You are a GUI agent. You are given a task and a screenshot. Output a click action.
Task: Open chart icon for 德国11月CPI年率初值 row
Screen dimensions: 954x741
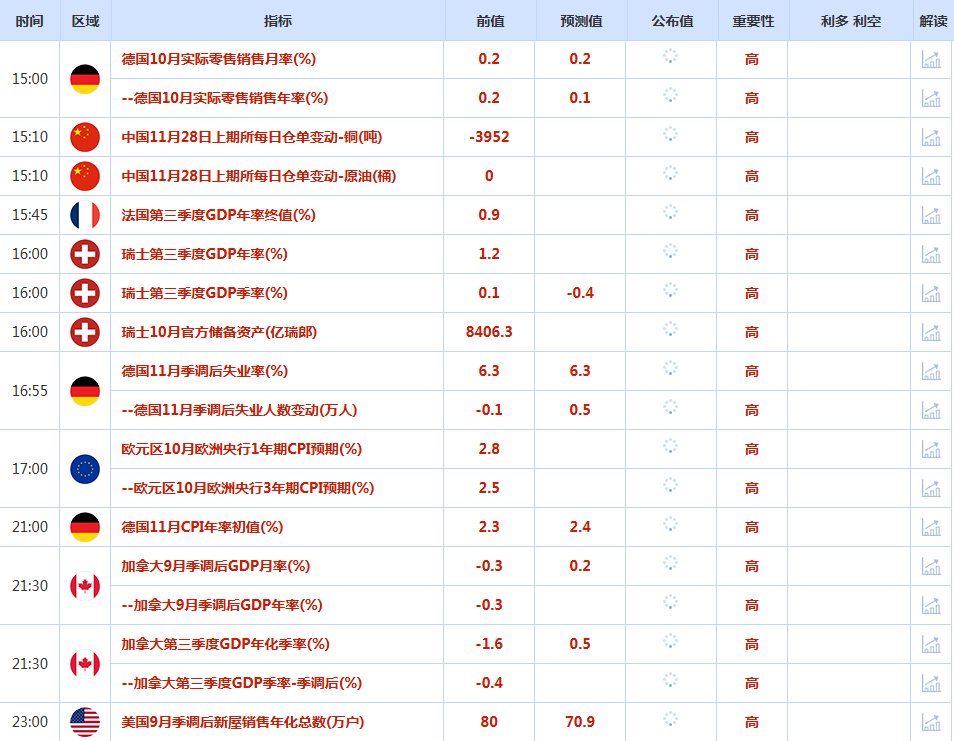tap(931, 527)
